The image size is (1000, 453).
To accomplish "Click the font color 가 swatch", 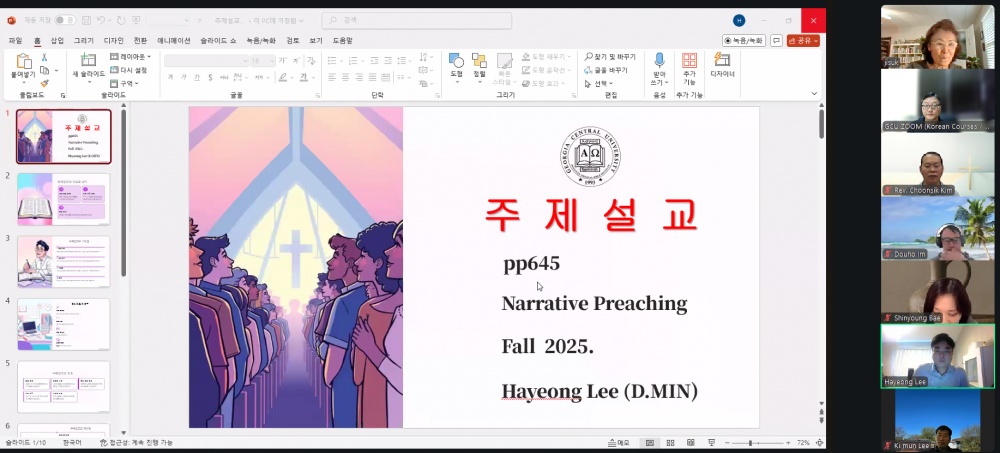I will pyautogui.click(x=304, y=77).
